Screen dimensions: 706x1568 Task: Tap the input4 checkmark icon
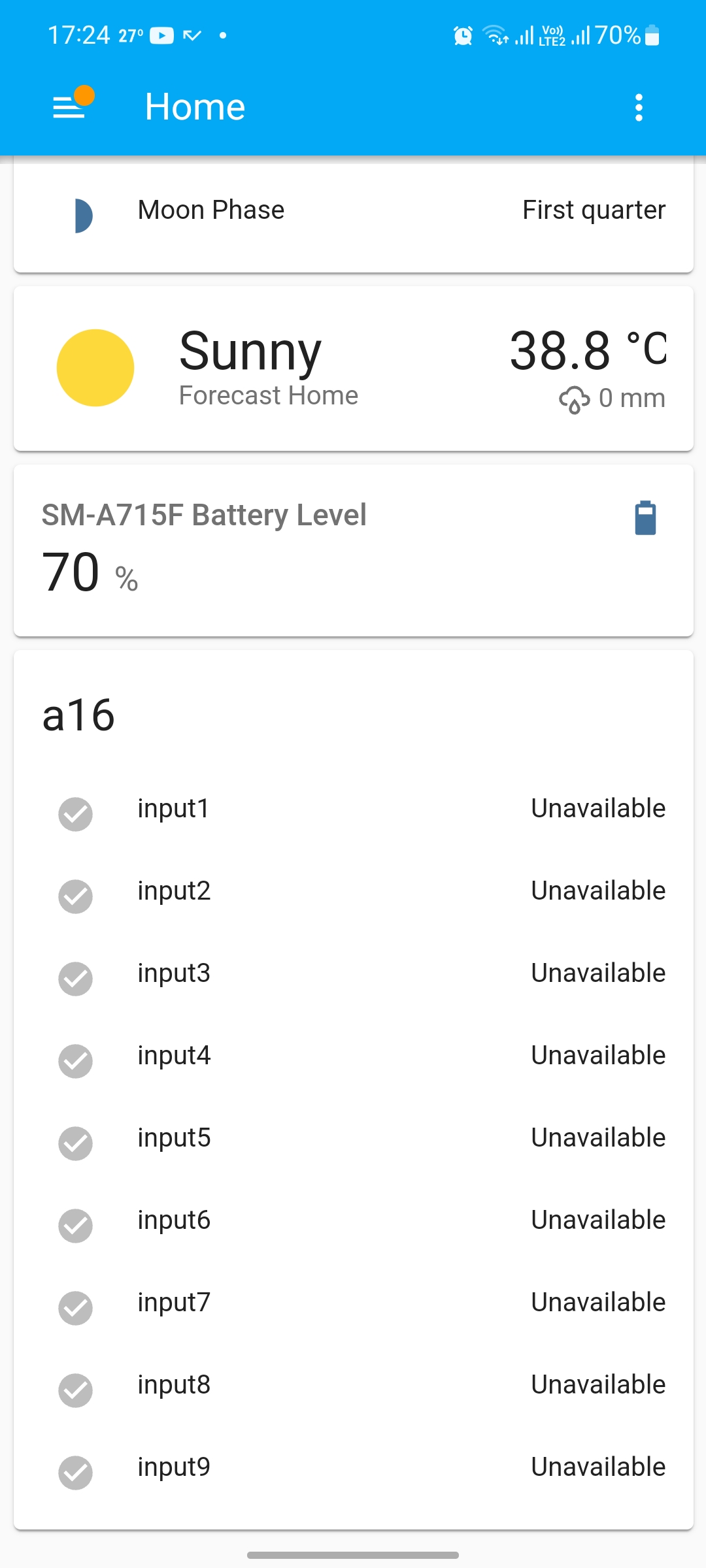(76, 1061)
